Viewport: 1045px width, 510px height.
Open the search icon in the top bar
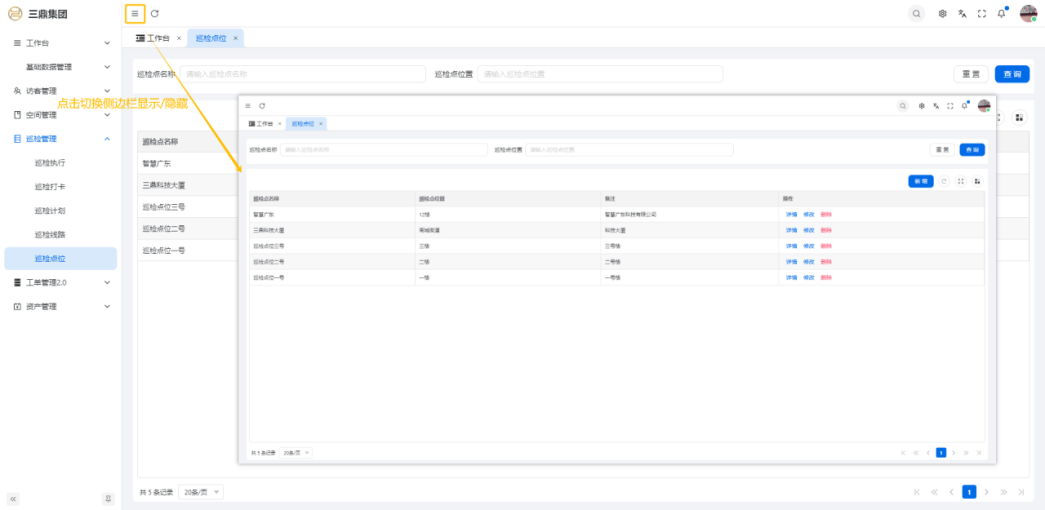pyautogui.click(x=916, y=13)
